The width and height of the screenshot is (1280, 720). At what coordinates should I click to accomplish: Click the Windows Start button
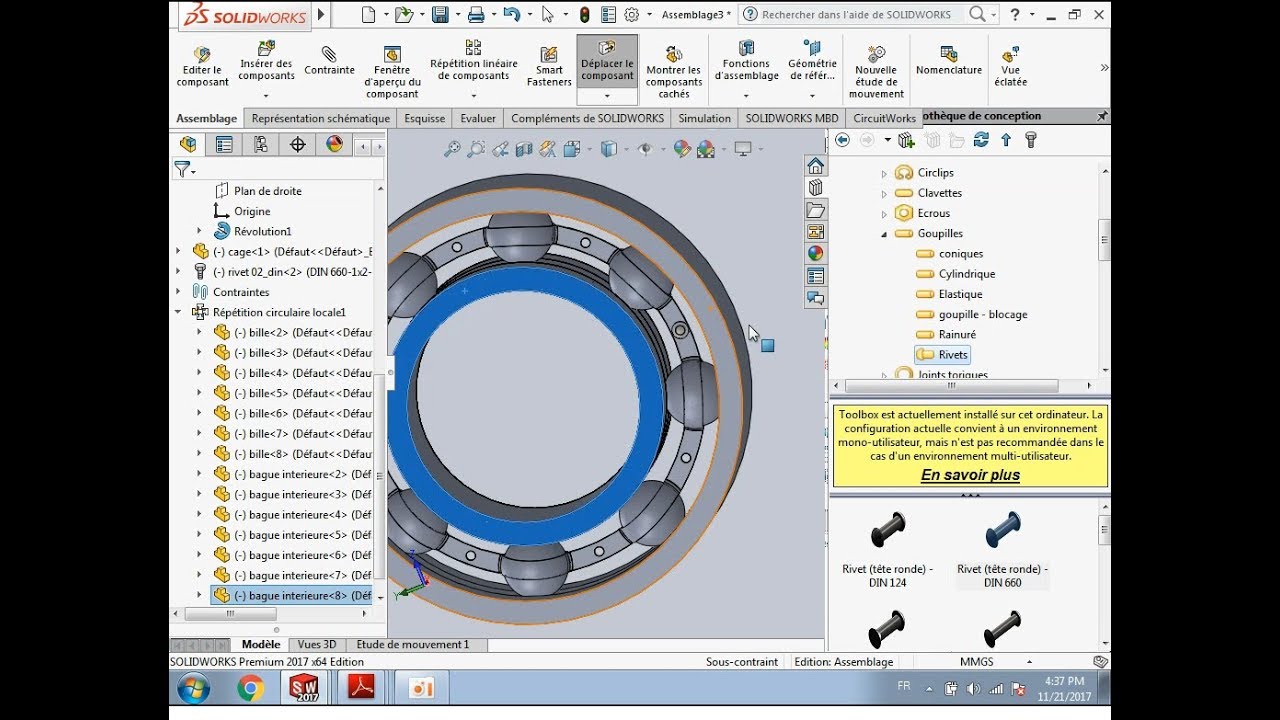[193, 688]
